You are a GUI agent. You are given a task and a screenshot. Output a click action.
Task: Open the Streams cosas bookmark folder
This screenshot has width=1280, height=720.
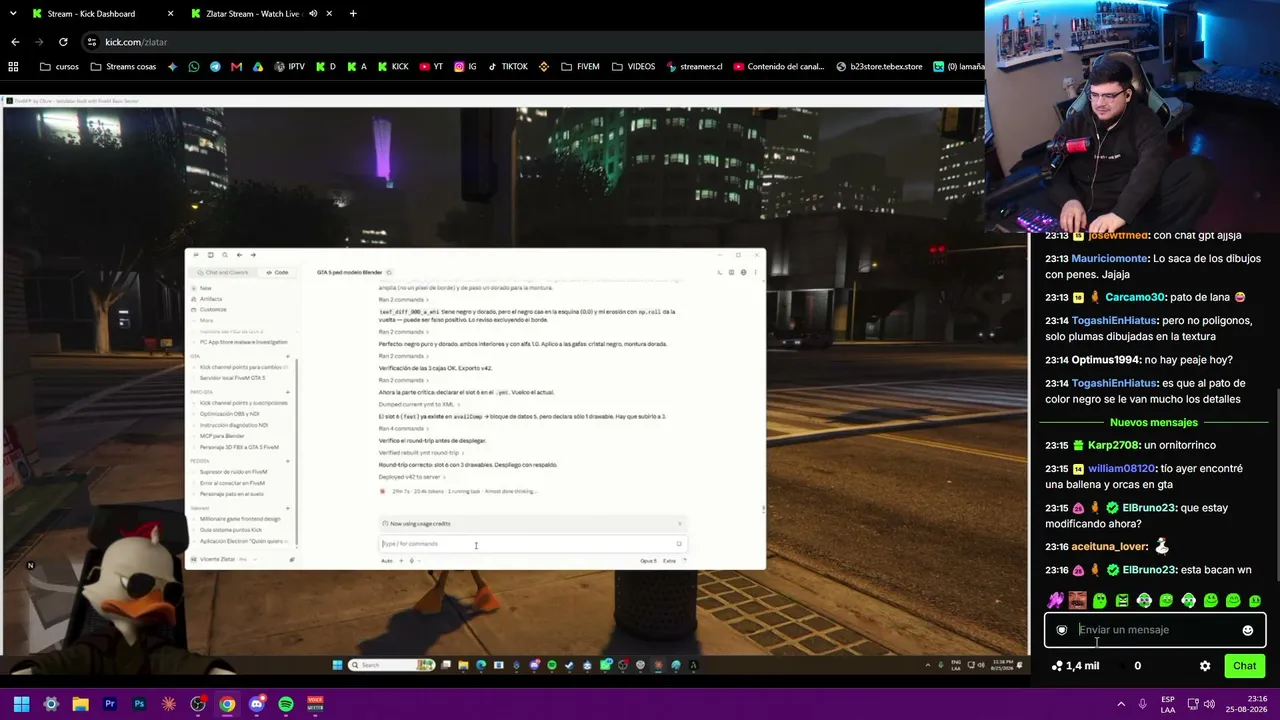point(123,67)
